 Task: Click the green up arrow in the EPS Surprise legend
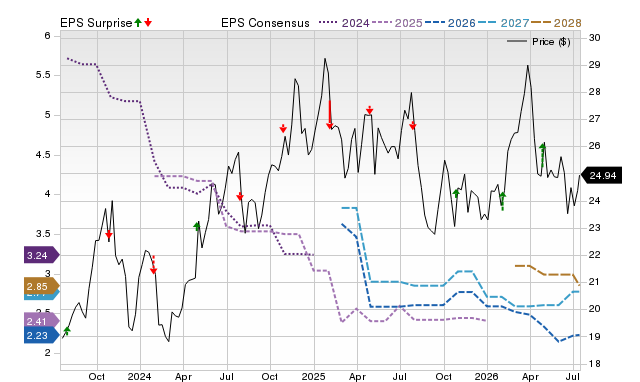pyautogui.click(x=138, y=22)
